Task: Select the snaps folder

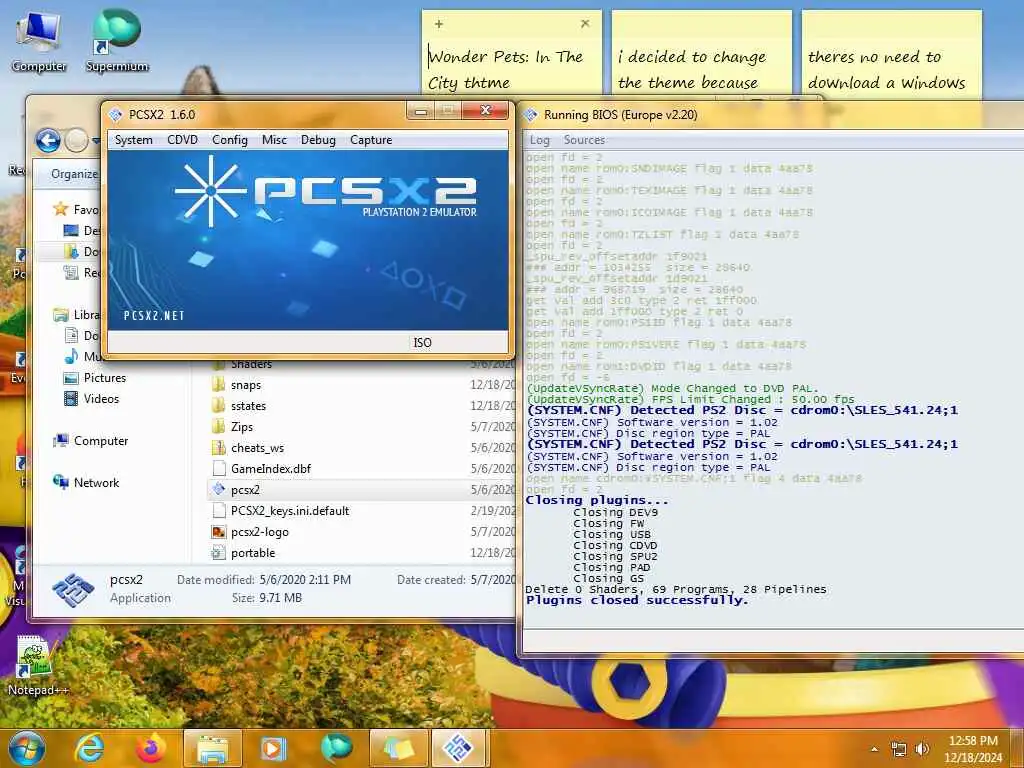Action: point(246,385)
